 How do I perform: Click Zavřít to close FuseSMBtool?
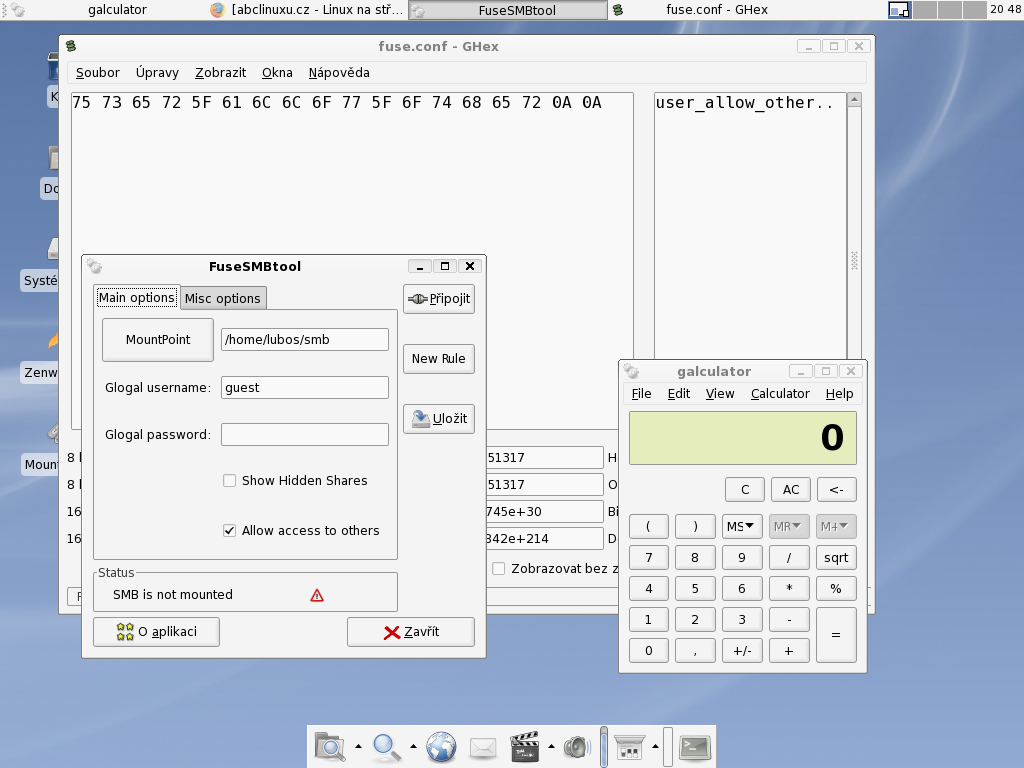[411, 632]
